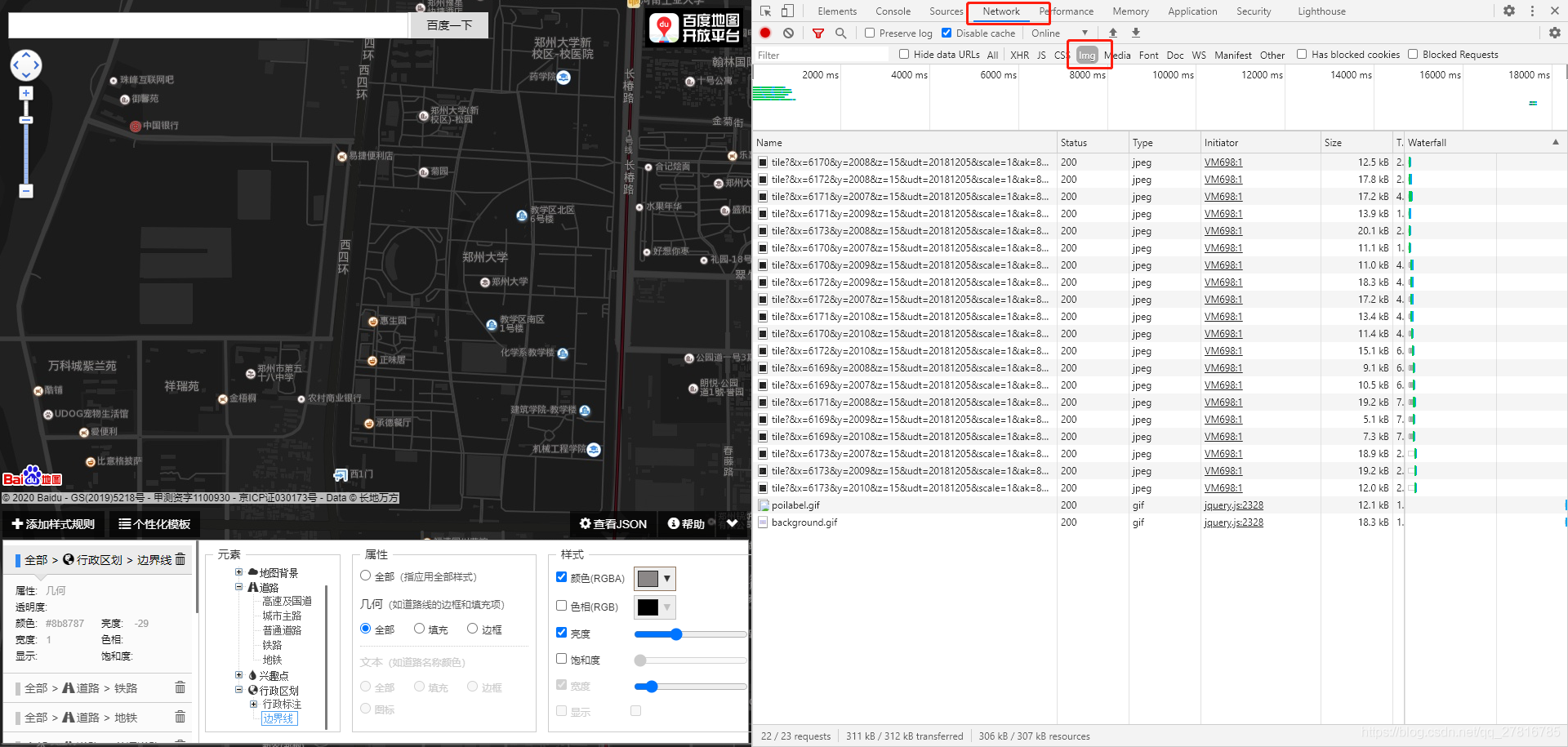Viewport: 1568px width, 747px height.
Task: Delete the 边界线 style rule with trash icon
Action: pyautogui.click(x=180, y=559)
